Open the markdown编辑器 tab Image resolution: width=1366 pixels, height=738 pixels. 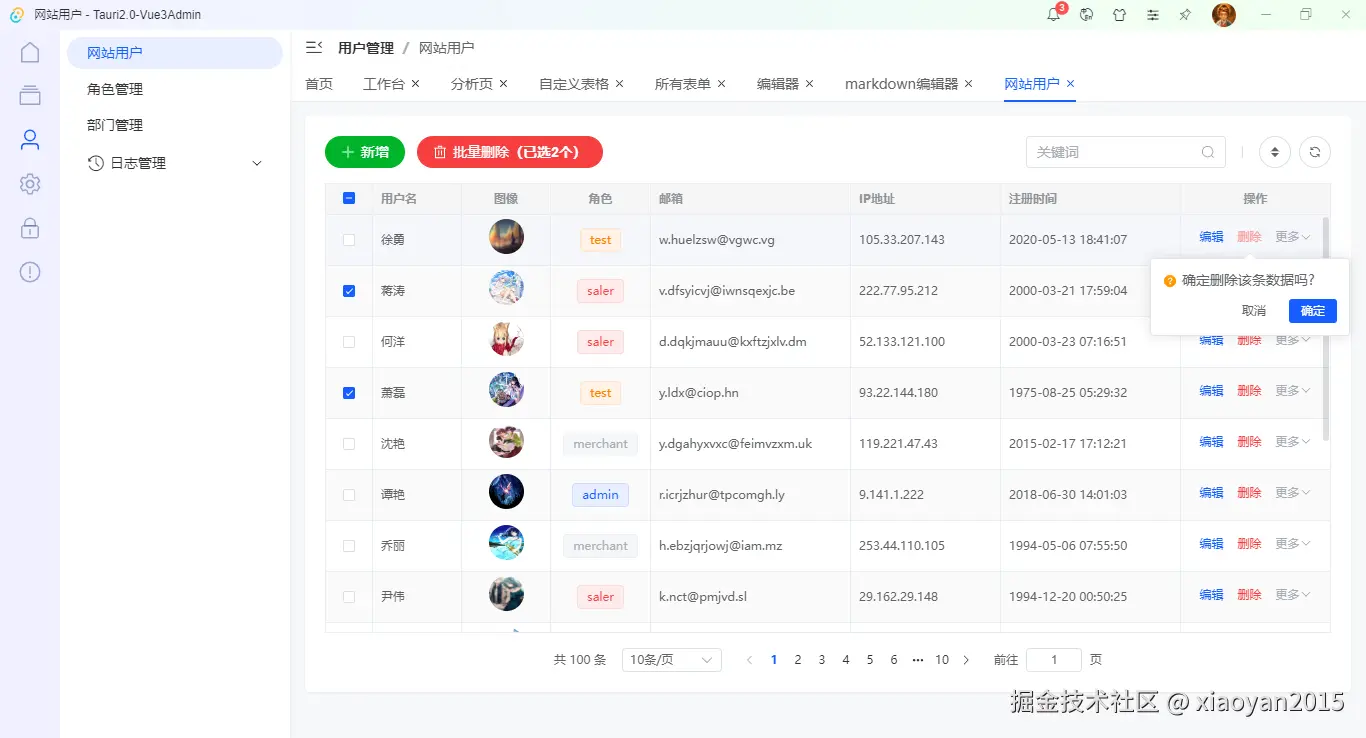point(901,84)
